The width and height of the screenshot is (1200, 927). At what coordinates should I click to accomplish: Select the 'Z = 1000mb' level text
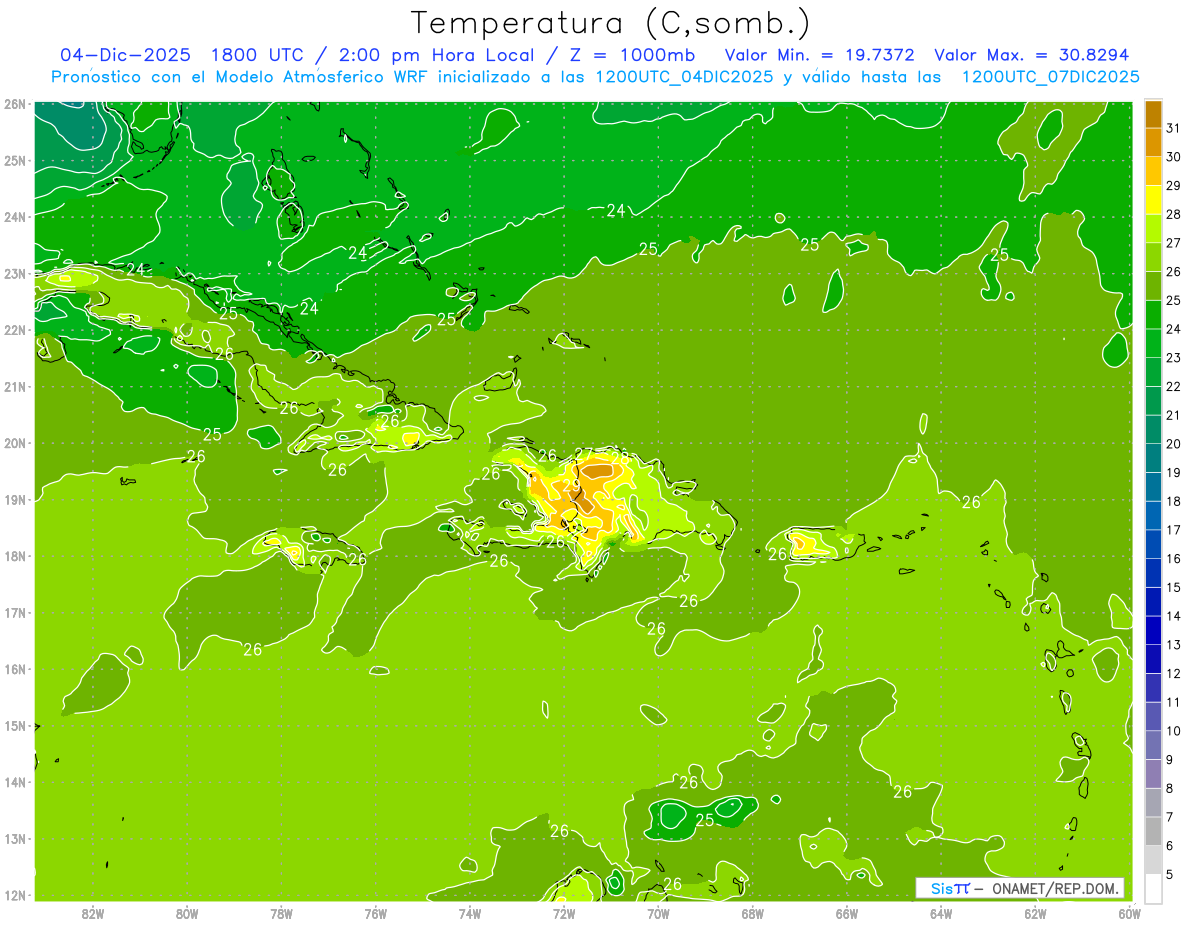tap(631, 55)
